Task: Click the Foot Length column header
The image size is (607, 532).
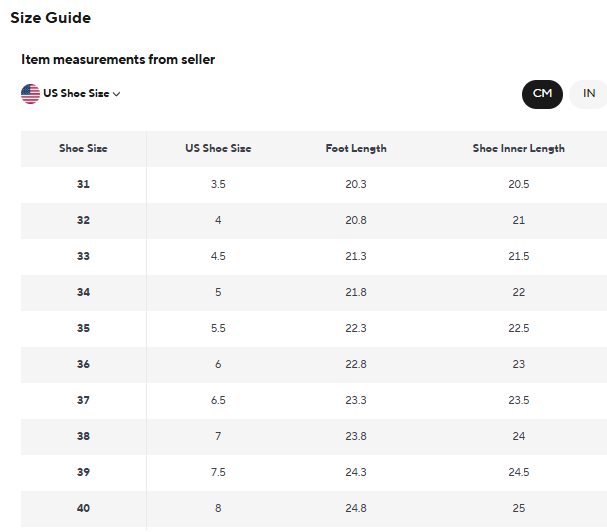Action: pyautogui.click(x=356, y=148)
